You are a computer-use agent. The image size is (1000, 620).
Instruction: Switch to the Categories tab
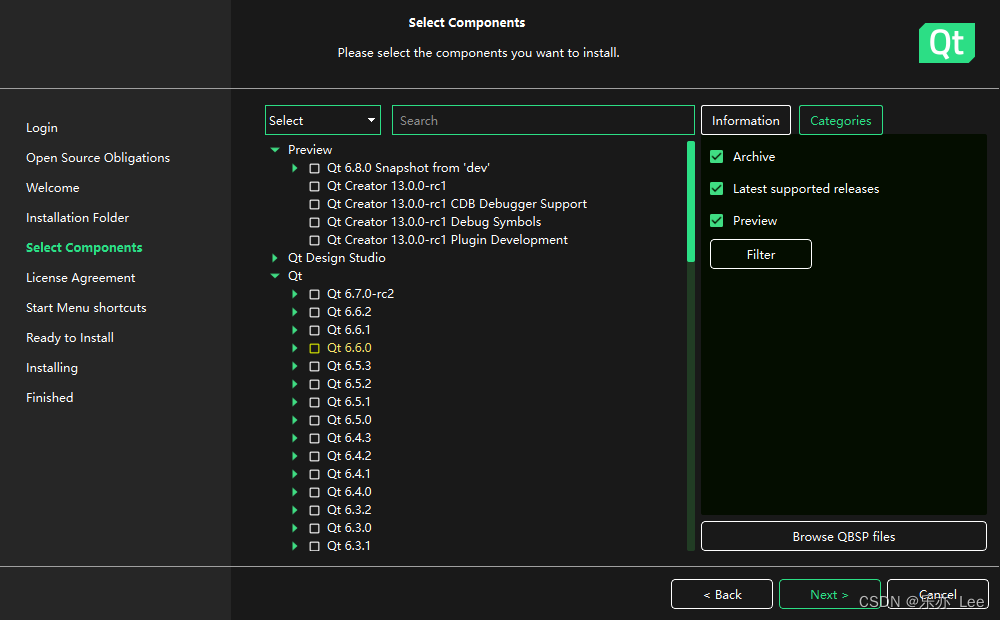click(x=841, y=120)
